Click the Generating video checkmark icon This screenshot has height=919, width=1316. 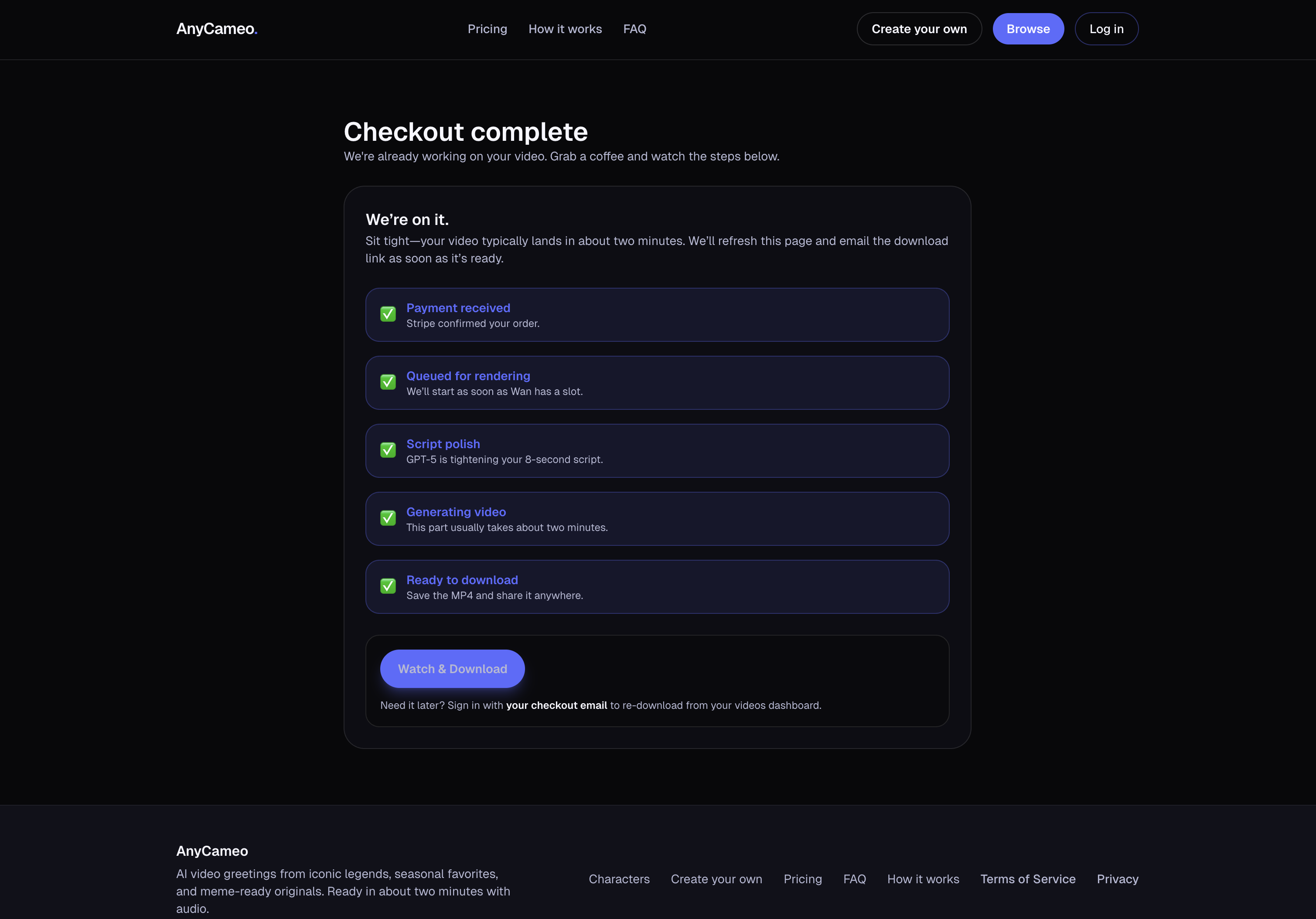[388, 518]
